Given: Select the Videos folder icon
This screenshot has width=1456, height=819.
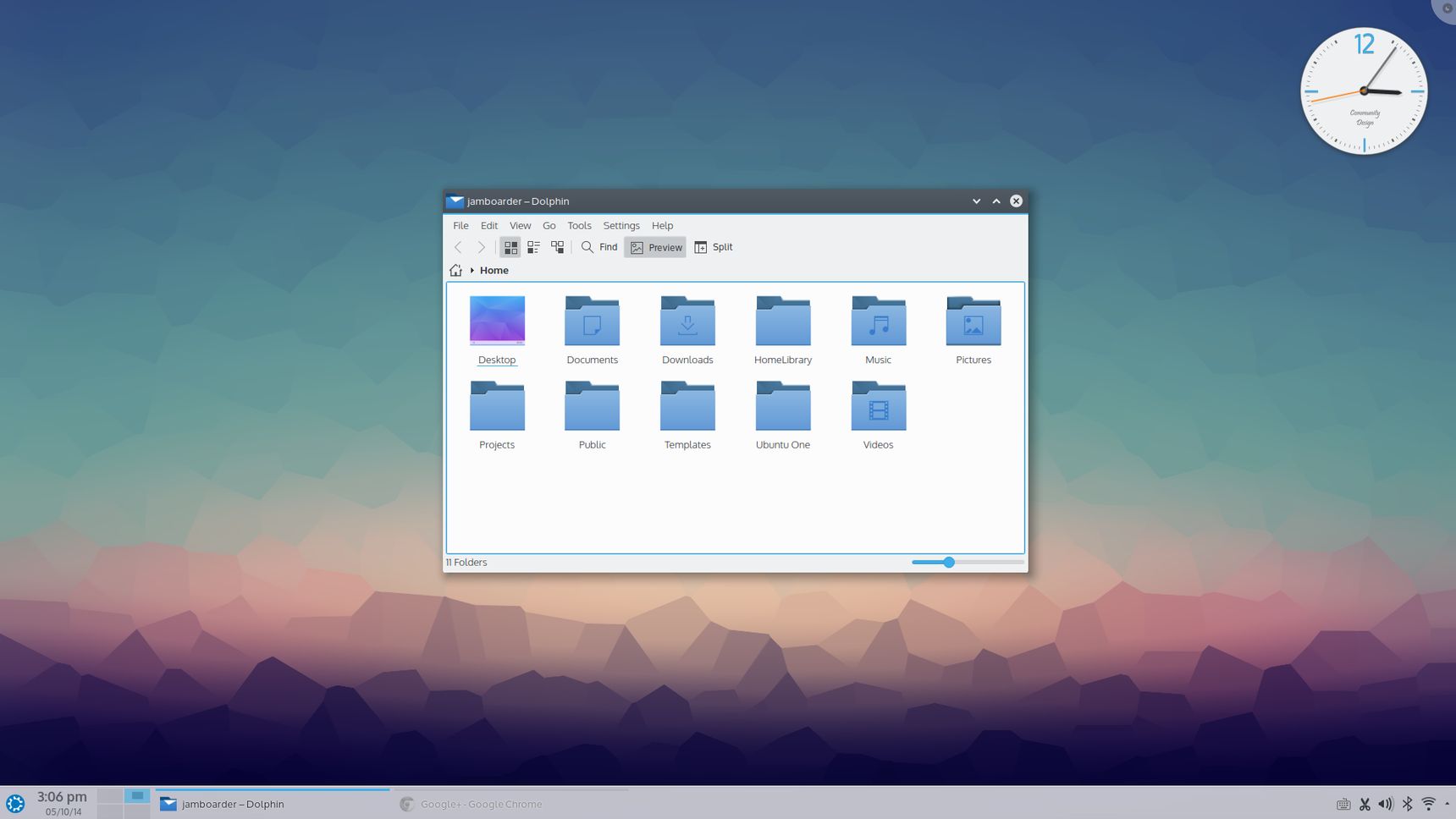Looking at the screenshot, I should pyautogui.click(x=879, y=405).
